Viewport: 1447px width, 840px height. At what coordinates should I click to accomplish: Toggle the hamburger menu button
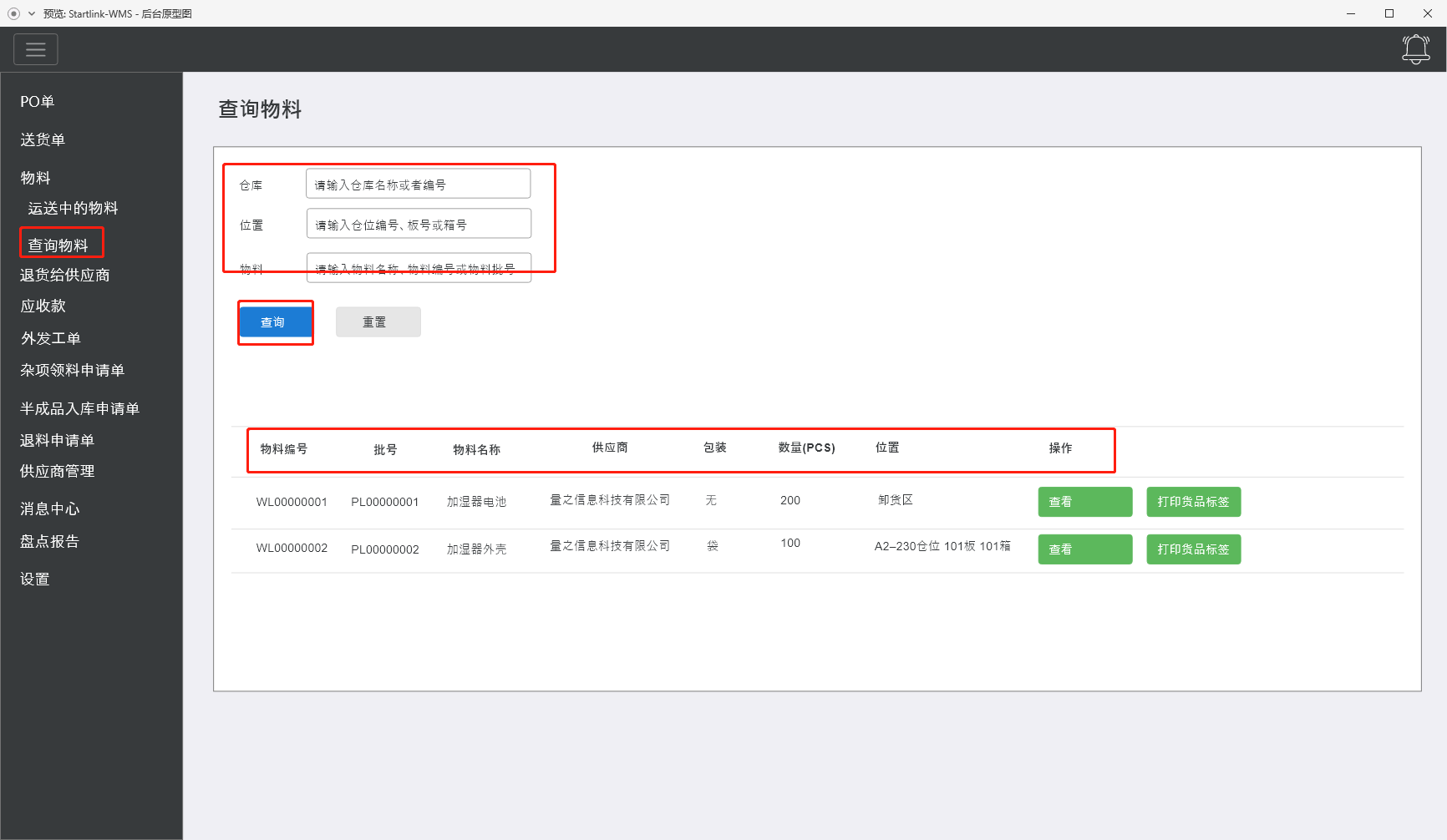tap(36, 49)
